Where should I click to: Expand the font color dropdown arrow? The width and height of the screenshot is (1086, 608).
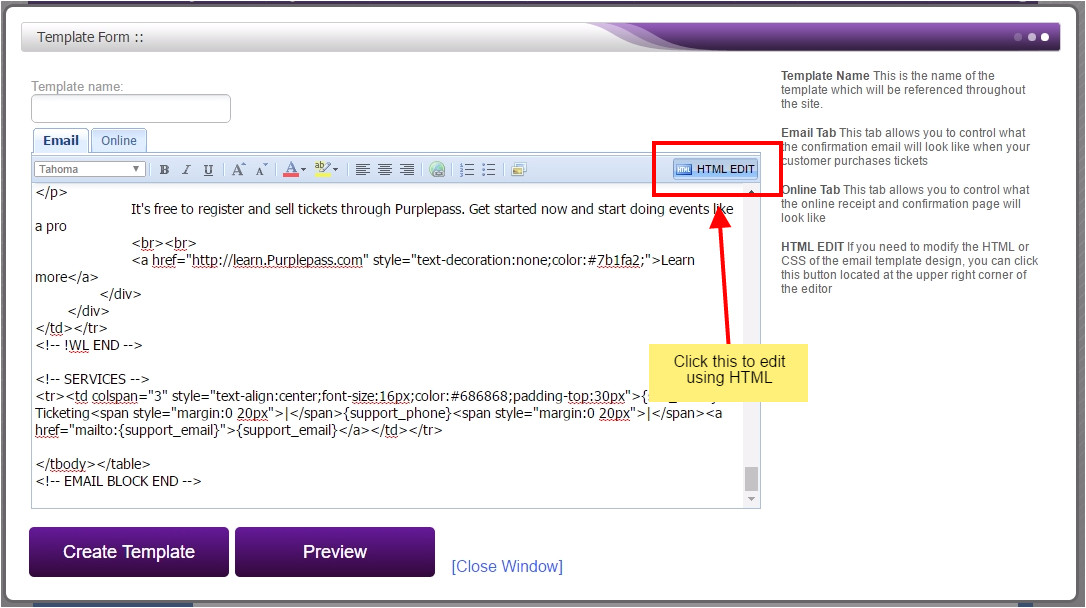tap(303, 170)
